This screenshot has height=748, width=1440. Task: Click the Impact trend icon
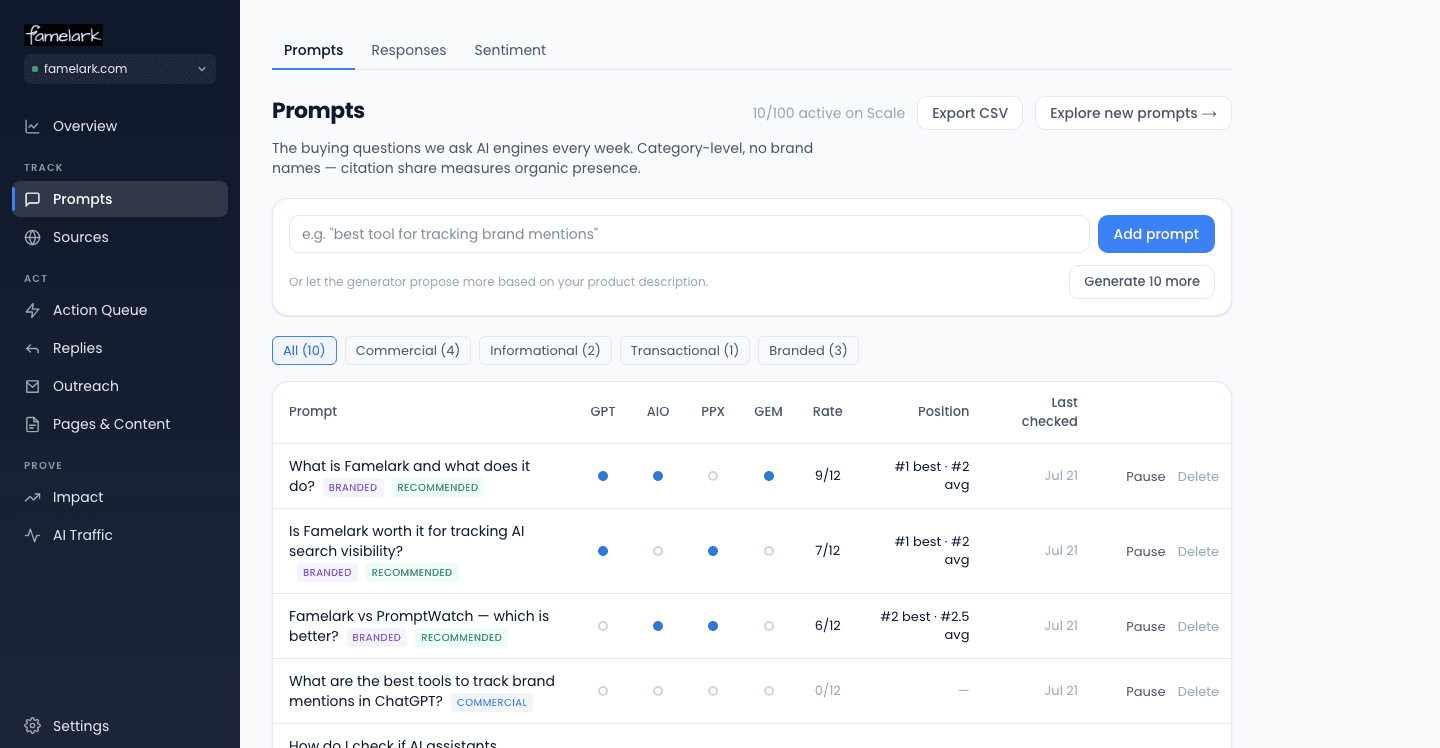(x=33, y=497)
